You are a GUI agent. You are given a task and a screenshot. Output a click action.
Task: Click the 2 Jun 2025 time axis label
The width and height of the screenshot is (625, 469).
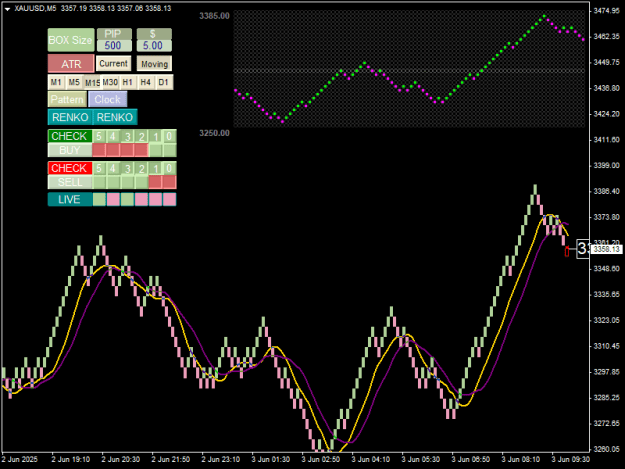coord(20,459)
